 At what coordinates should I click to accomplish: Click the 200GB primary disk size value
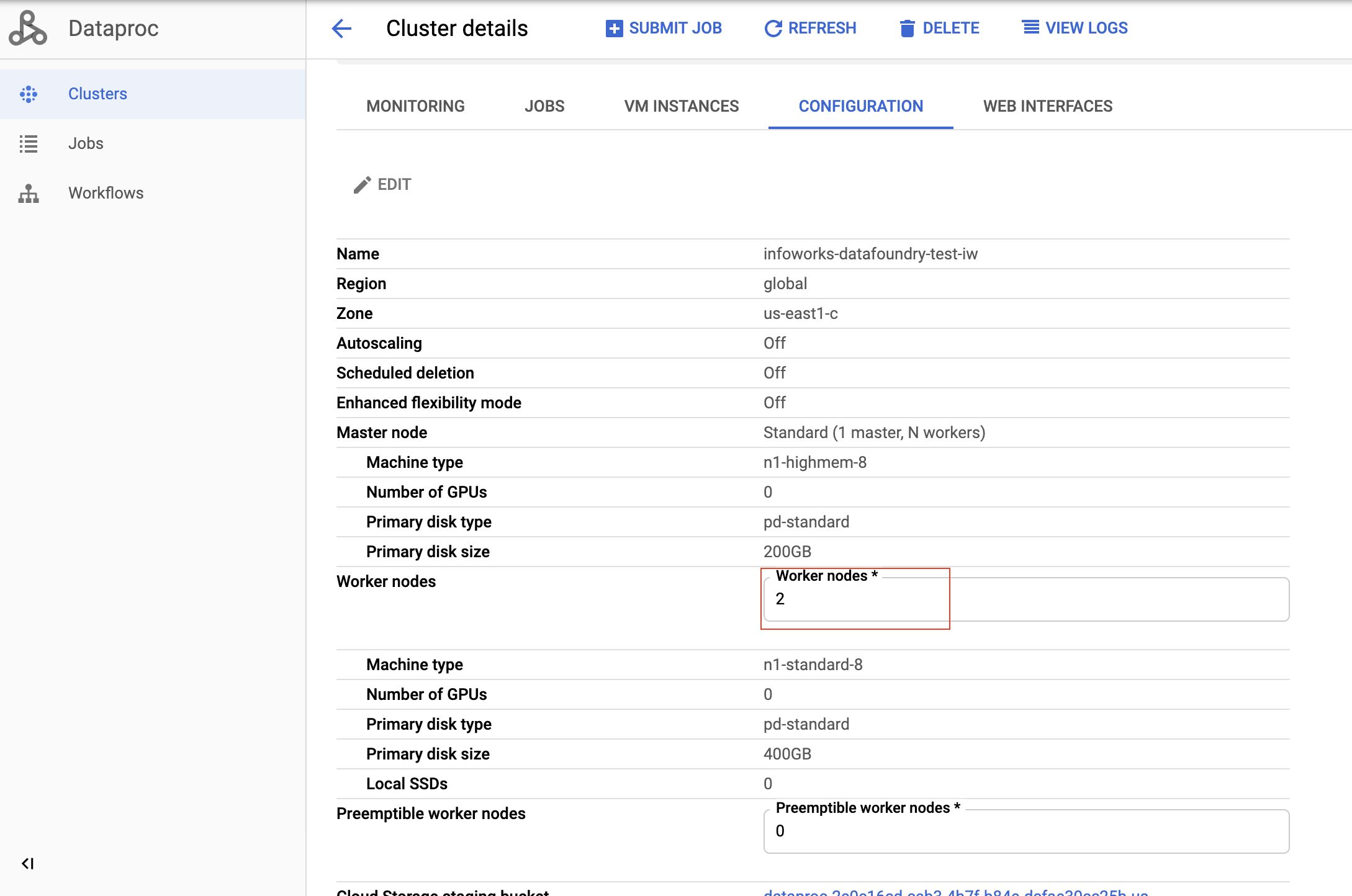point(787,552)
